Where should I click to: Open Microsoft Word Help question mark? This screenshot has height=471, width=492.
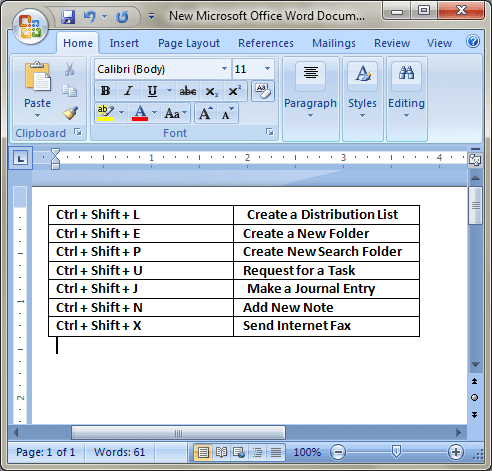[473, 41]
